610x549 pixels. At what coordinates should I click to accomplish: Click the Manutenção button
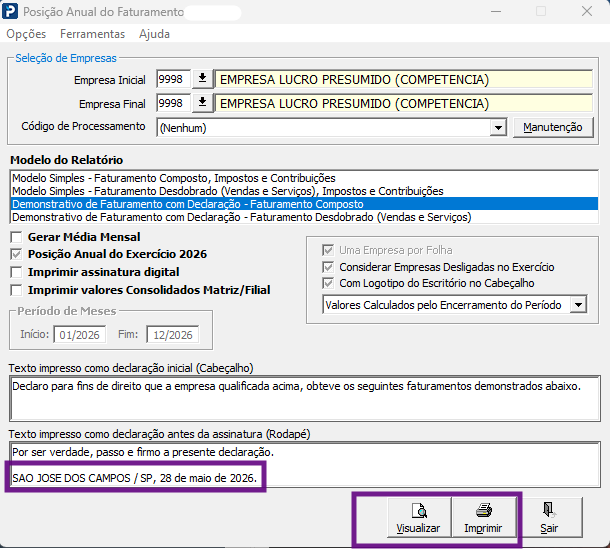(x=553, y=127)
